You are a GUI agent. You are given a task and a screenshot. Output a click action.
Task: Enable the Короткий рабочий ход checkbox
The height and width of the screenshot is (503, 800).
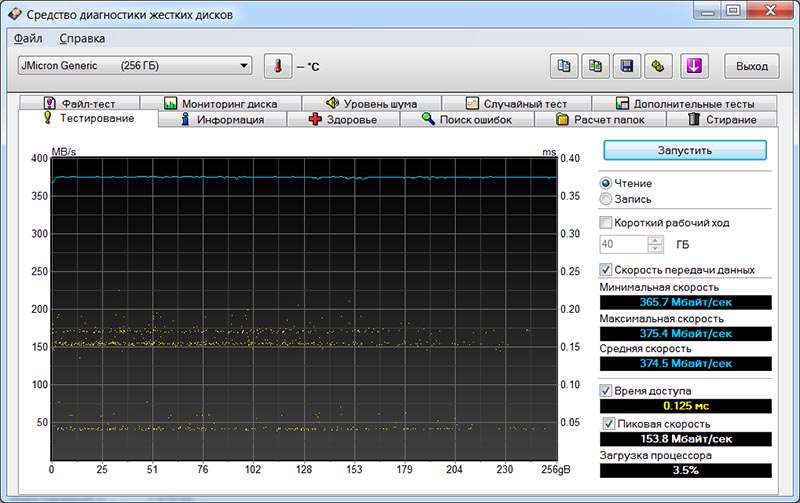pyautogui.click(x=606, y=222)
